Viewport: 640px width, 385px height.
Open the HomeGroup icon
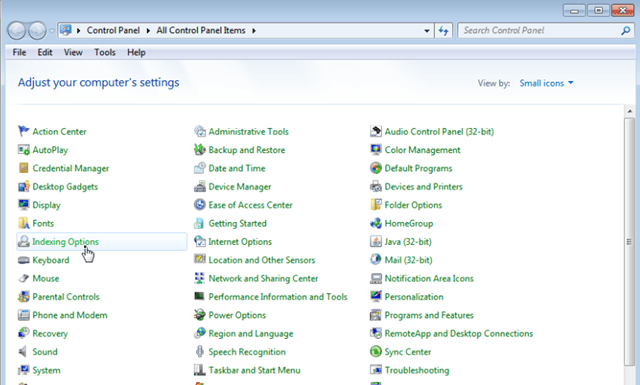pyautogui.click(x=376, y=223)
